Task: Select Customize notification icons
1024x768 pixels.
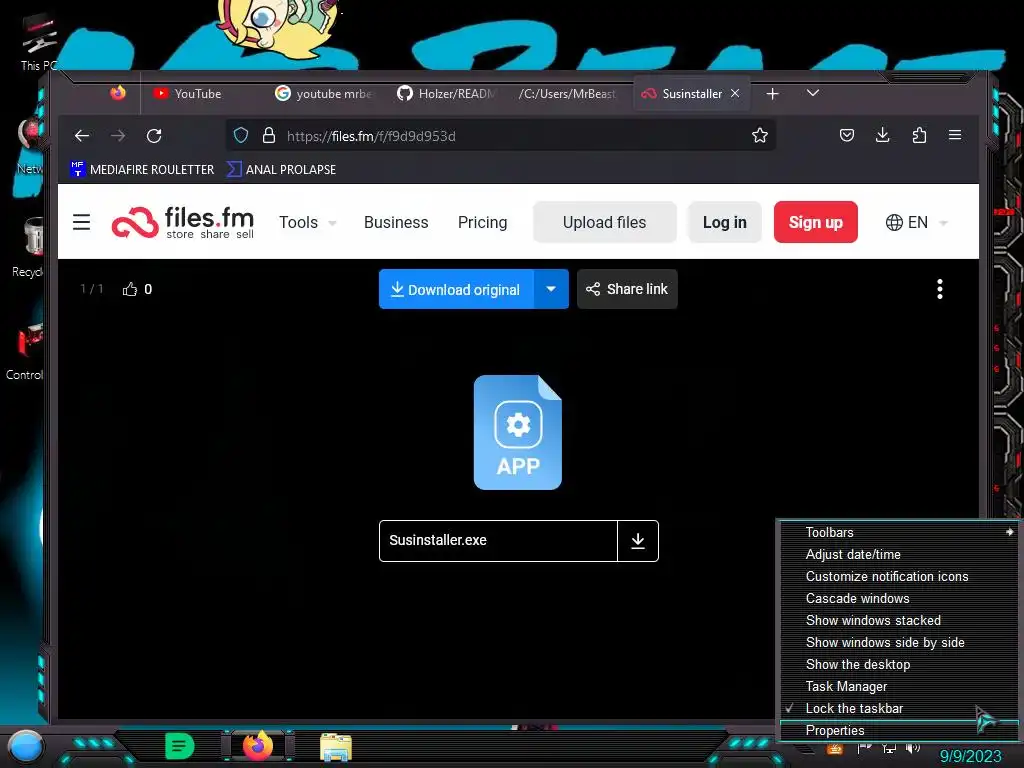Action: tap(899, 577)
